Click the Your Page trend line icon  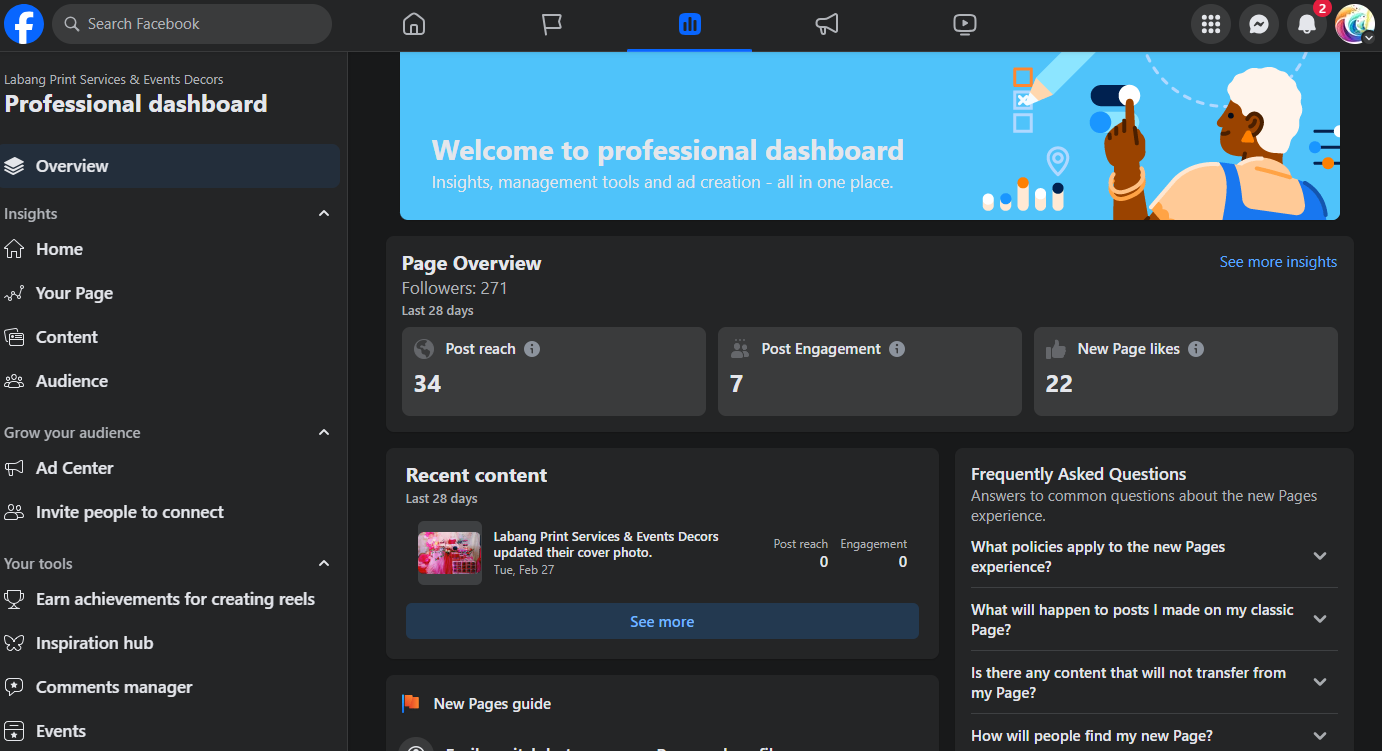tap(14, 293)
